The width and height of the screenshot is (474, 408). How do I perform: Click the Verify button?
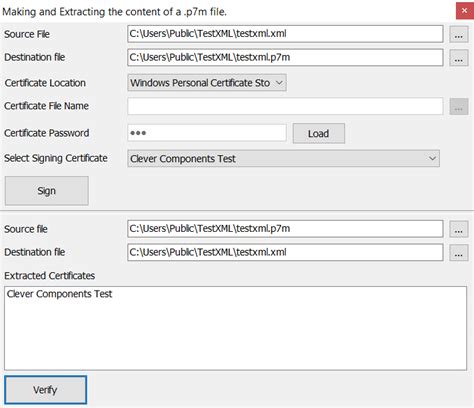point(46,390)
